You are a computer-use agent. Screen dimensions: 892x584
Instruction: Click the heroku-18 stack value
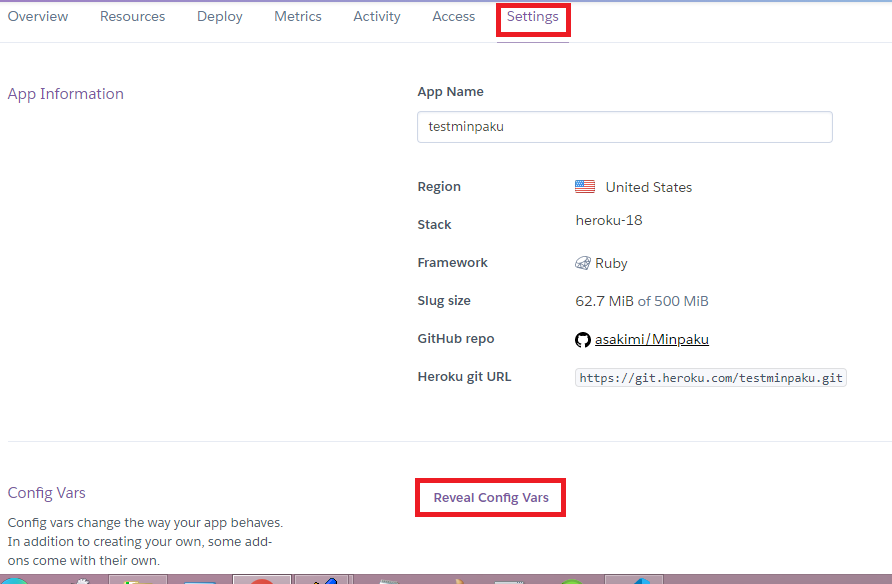click(x=609, y=220)
